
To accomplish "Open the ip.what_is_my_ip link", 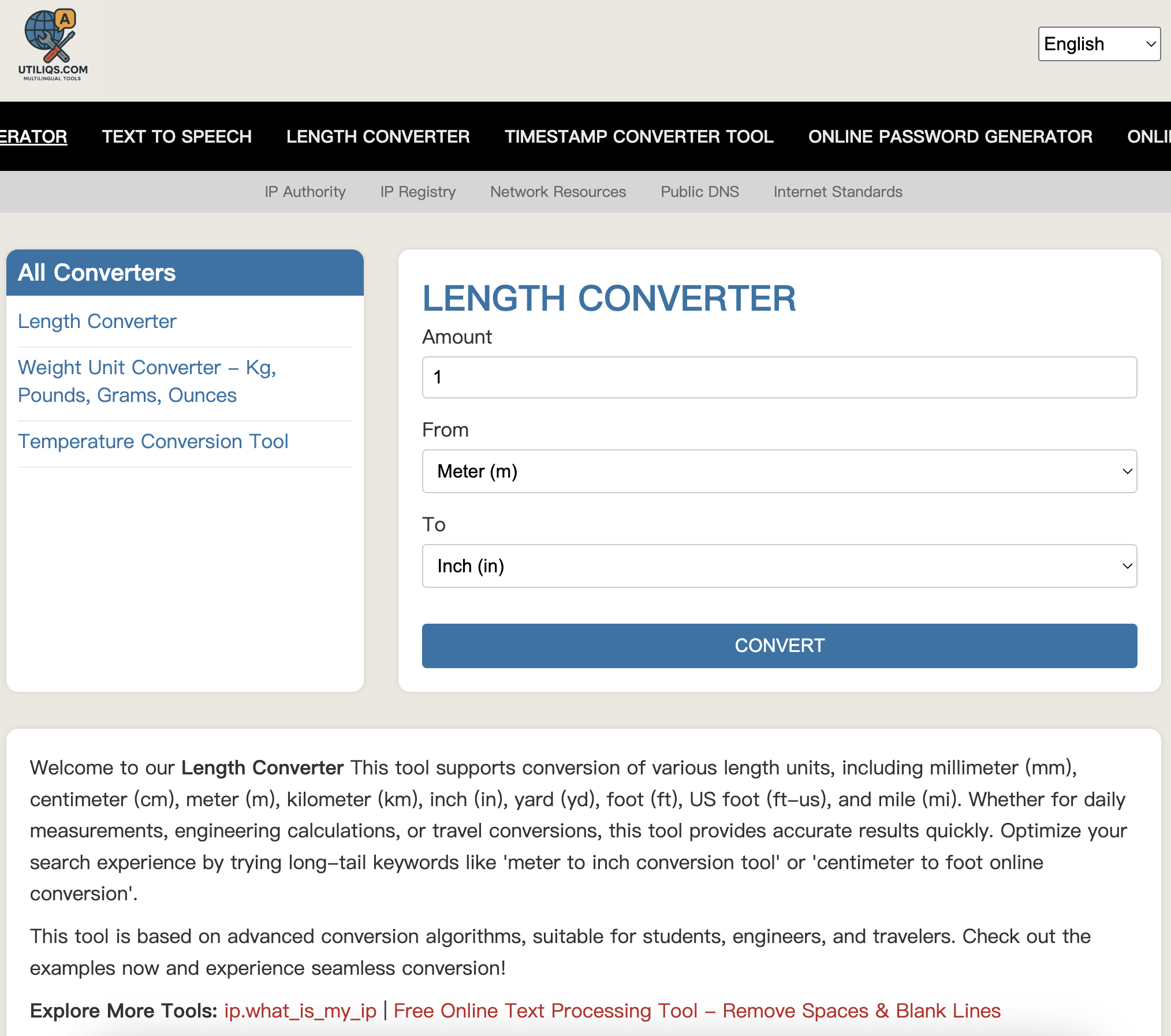I will (x=300, y=1011).
